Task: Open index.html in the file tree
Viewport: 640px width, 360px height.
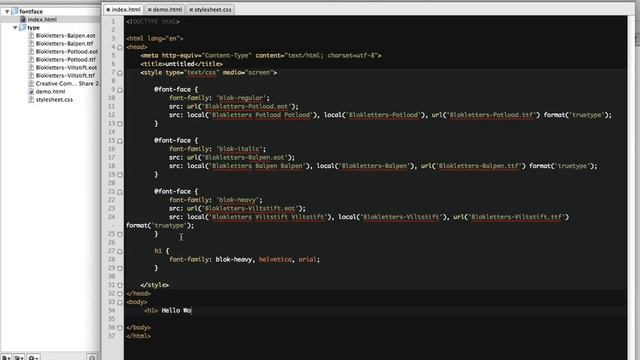Action: [42, 20]
